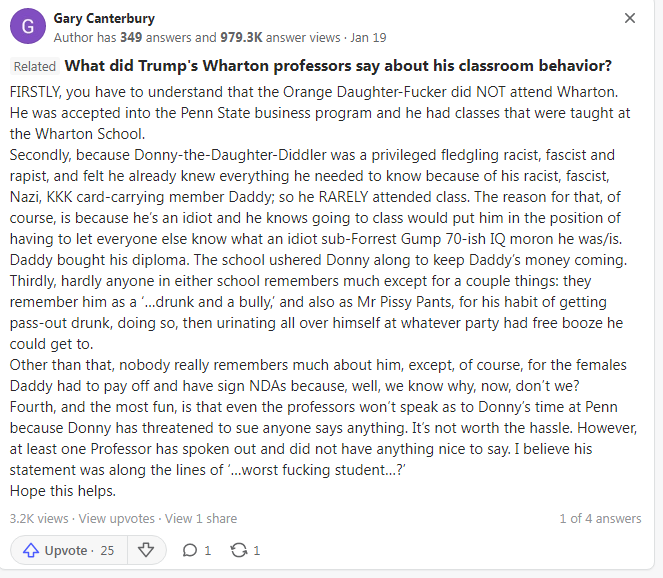The height and width of the screenshot is (578, 663).
Task: Click the Jan 19 answer date
Action: point(369,38)
